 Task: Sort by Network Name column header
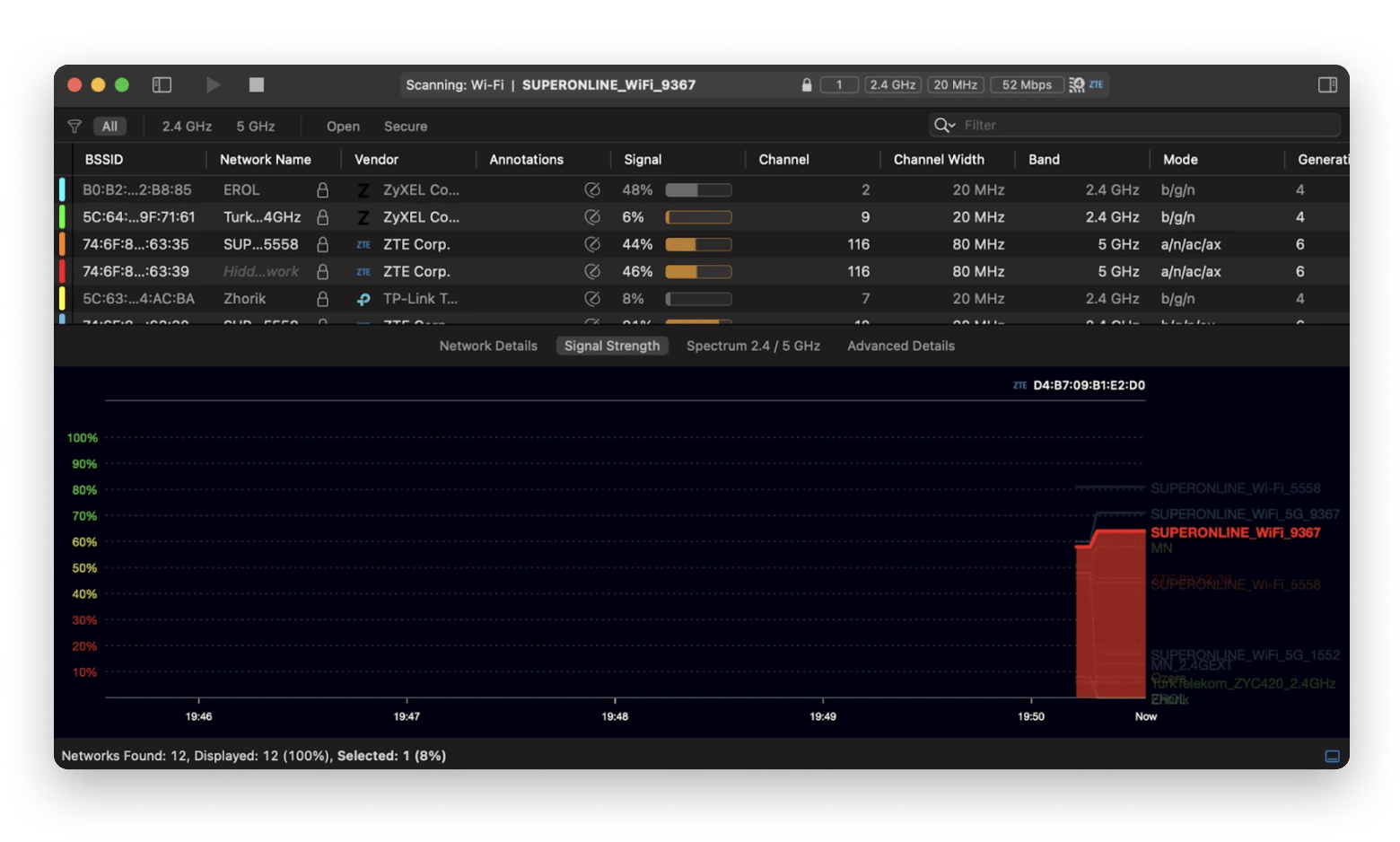(x=266, y=159)
